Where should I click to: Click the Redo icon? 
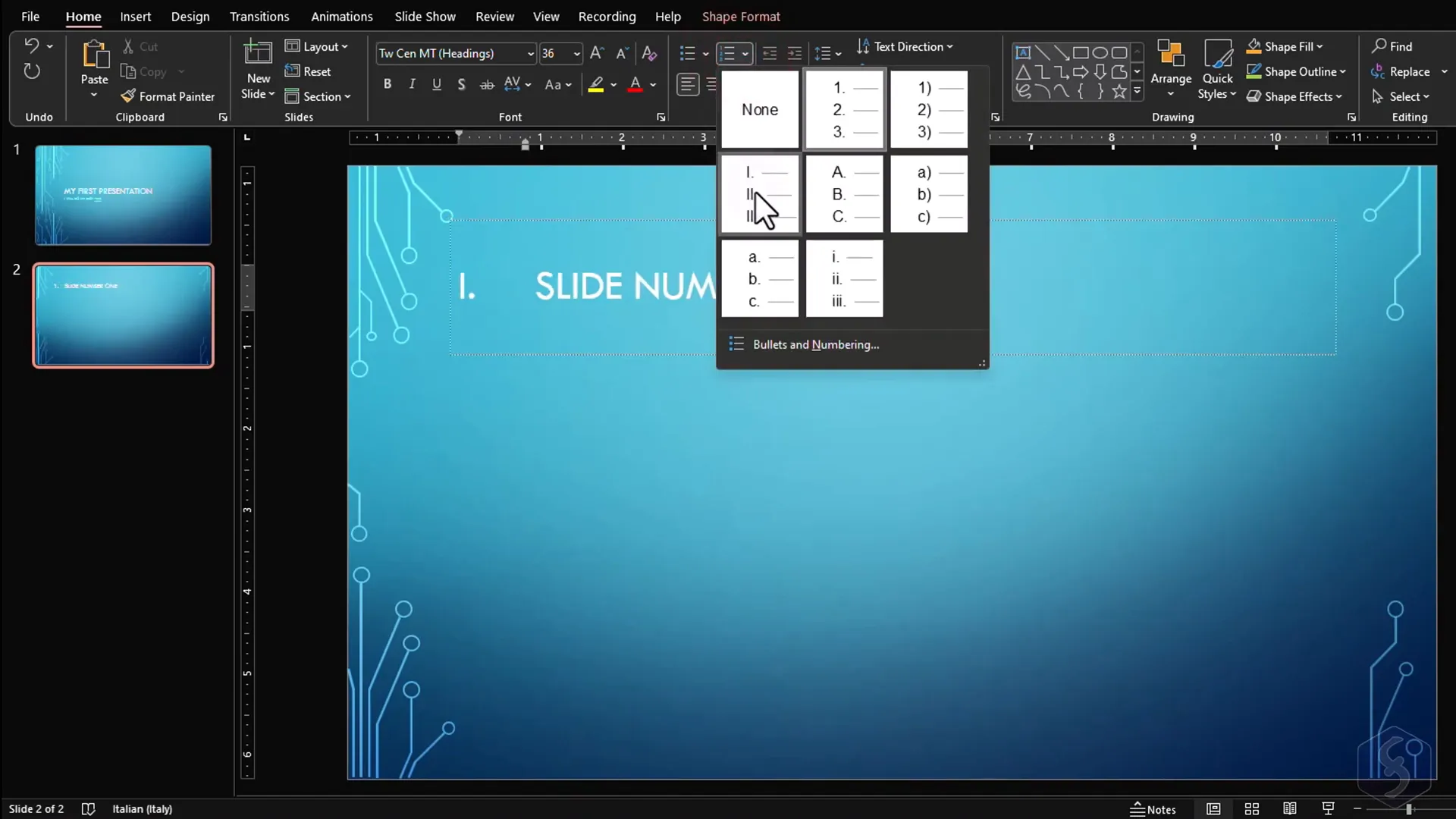coord(31,71)
